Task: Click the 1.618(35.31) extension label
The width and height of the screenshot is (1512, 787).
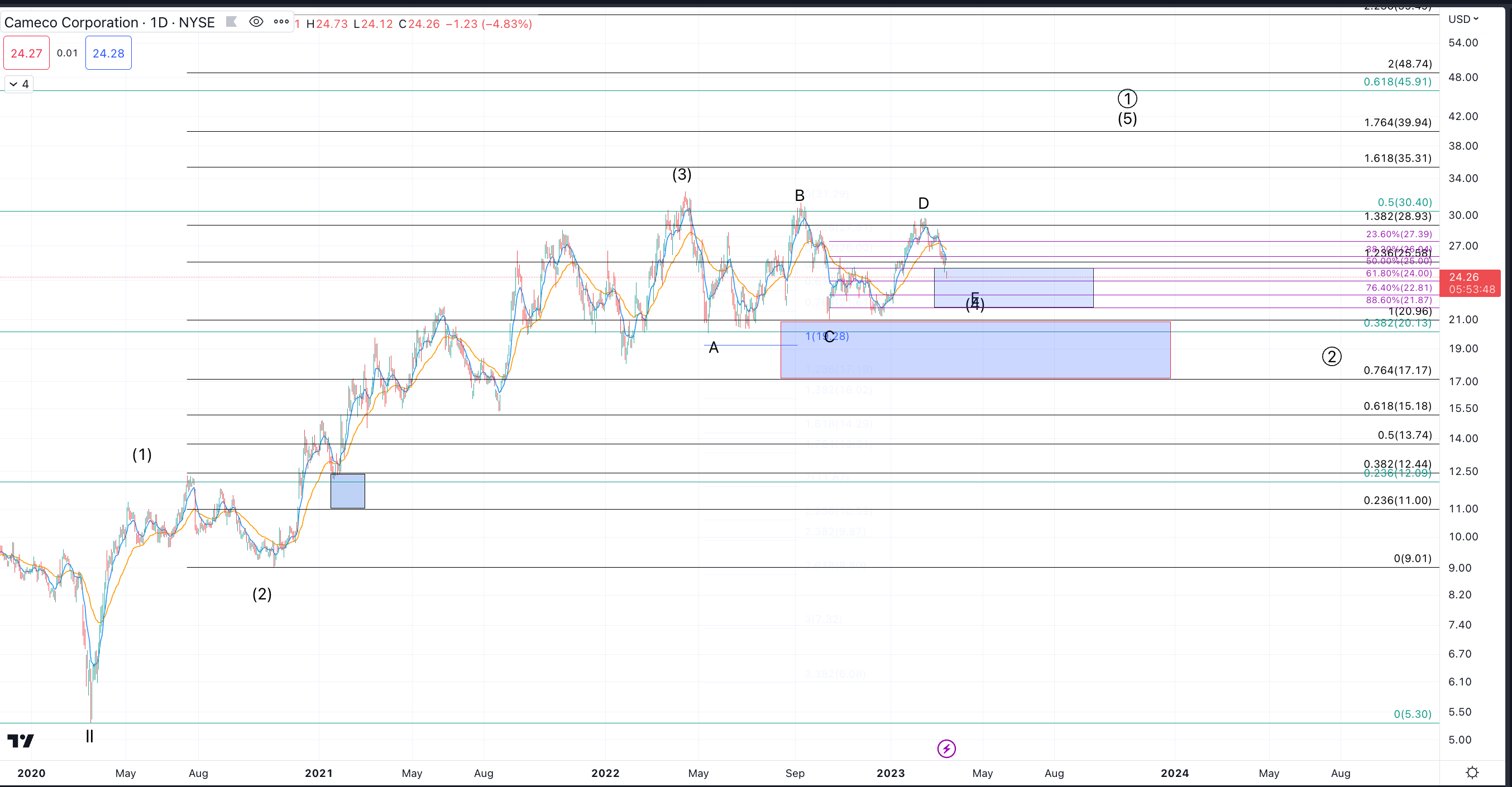Action: pos(1397,159)
